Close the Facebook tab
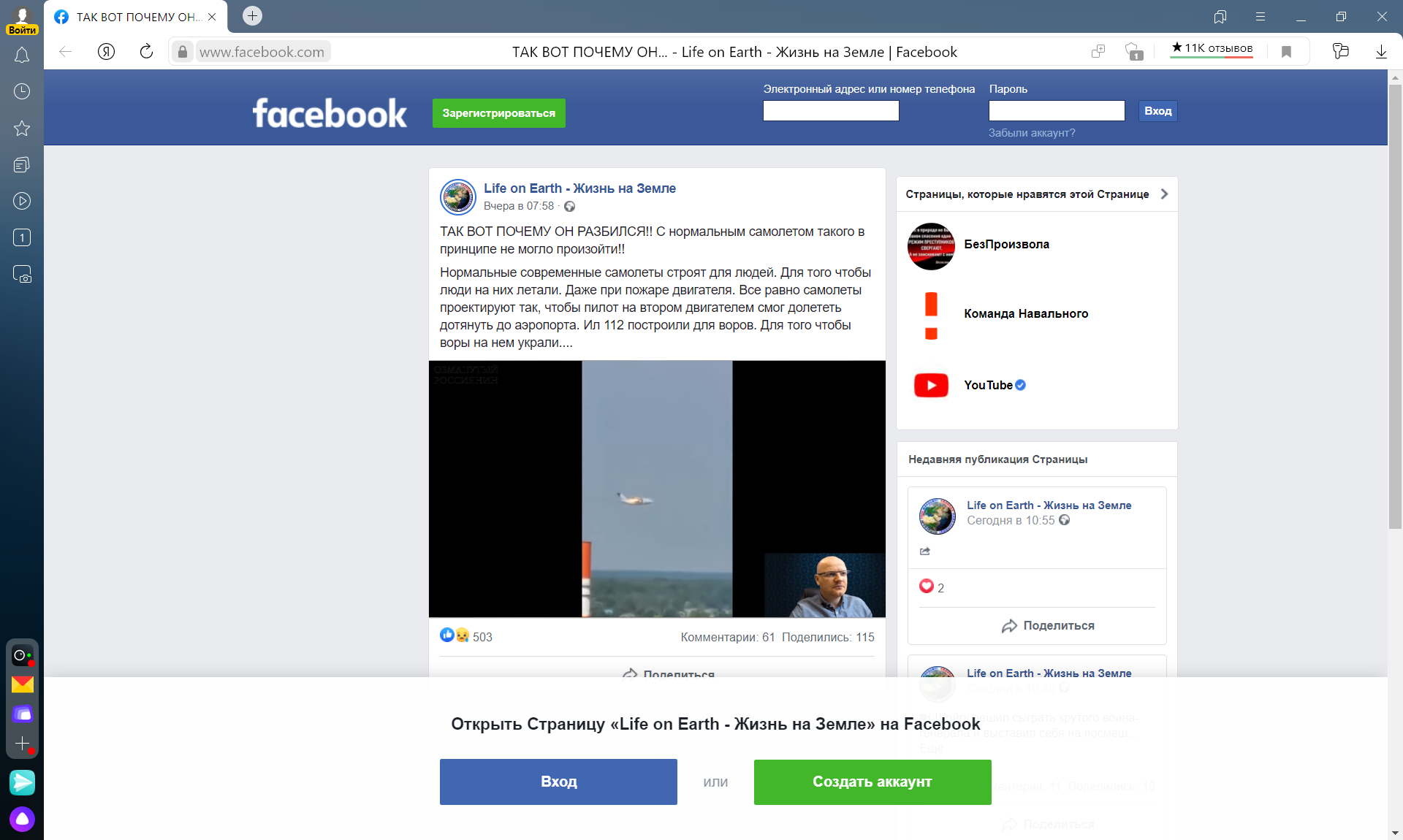The image size is (1403, 840). pos(212,17)
